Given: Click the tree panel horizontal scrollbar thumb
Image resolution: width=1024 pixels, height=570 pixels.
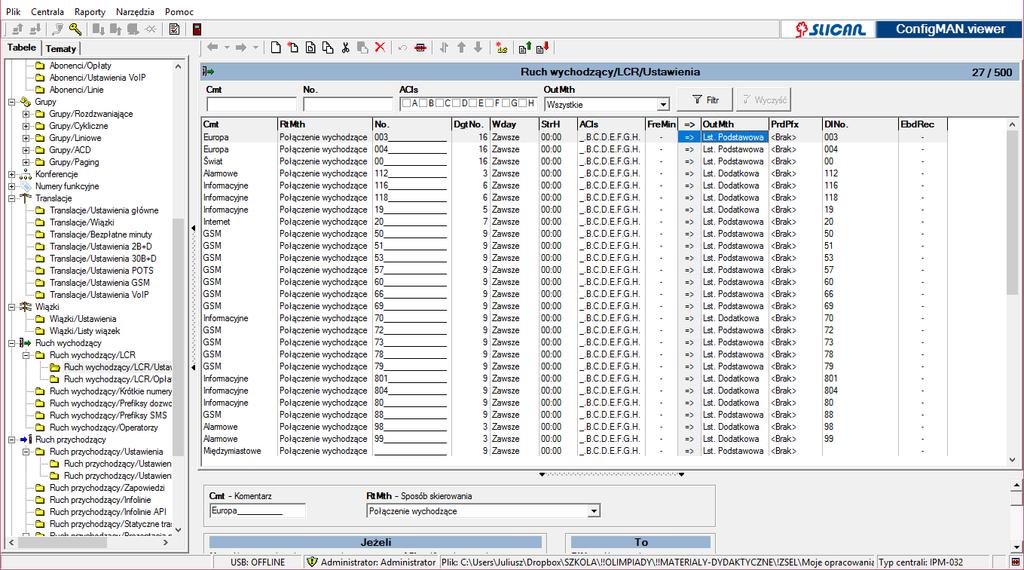Looking at the screenshot, I should click(62, 542).
